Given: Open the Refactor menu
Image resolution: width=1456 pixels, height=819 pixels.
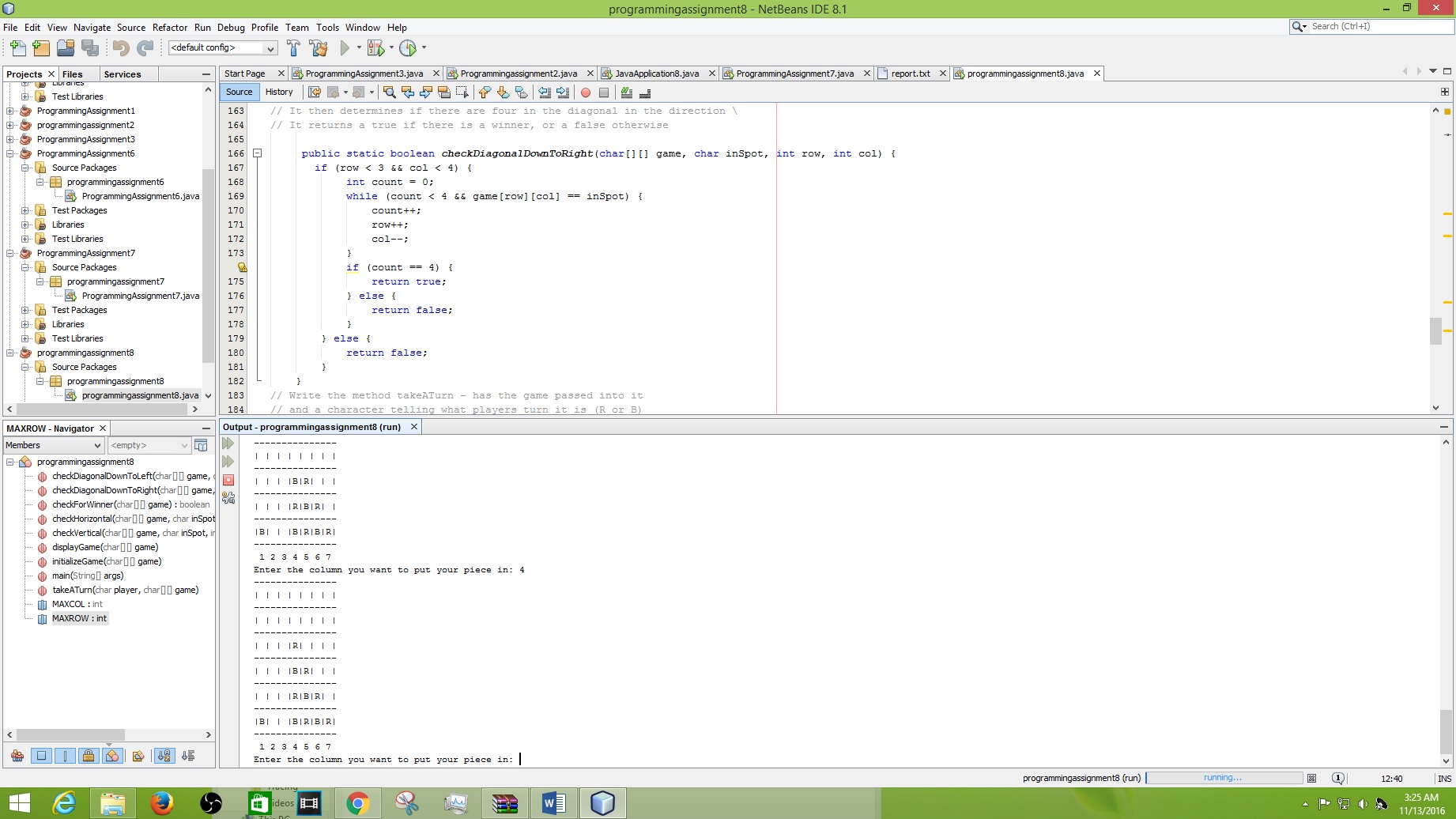Looking at the screenshot, I should click(x=170, y=27).
